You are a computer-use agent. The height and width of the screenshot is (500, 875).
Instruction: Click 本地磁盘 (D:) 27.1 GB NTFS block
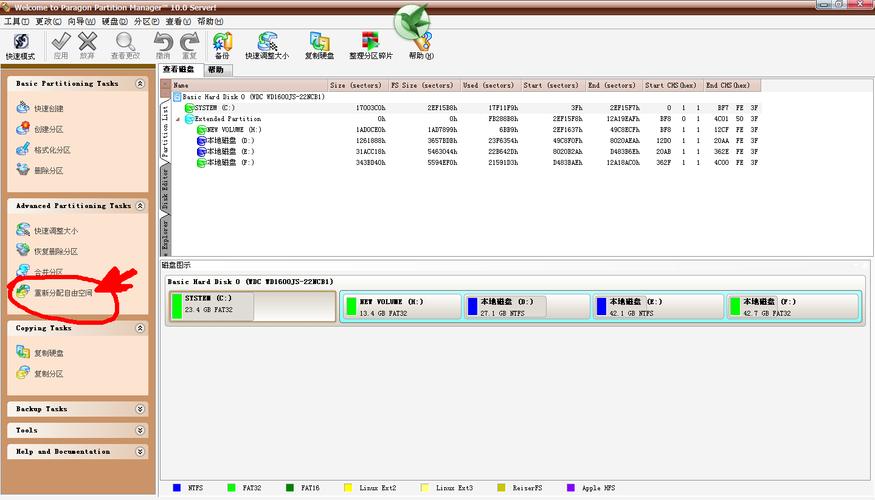click(x=527, y=307)
